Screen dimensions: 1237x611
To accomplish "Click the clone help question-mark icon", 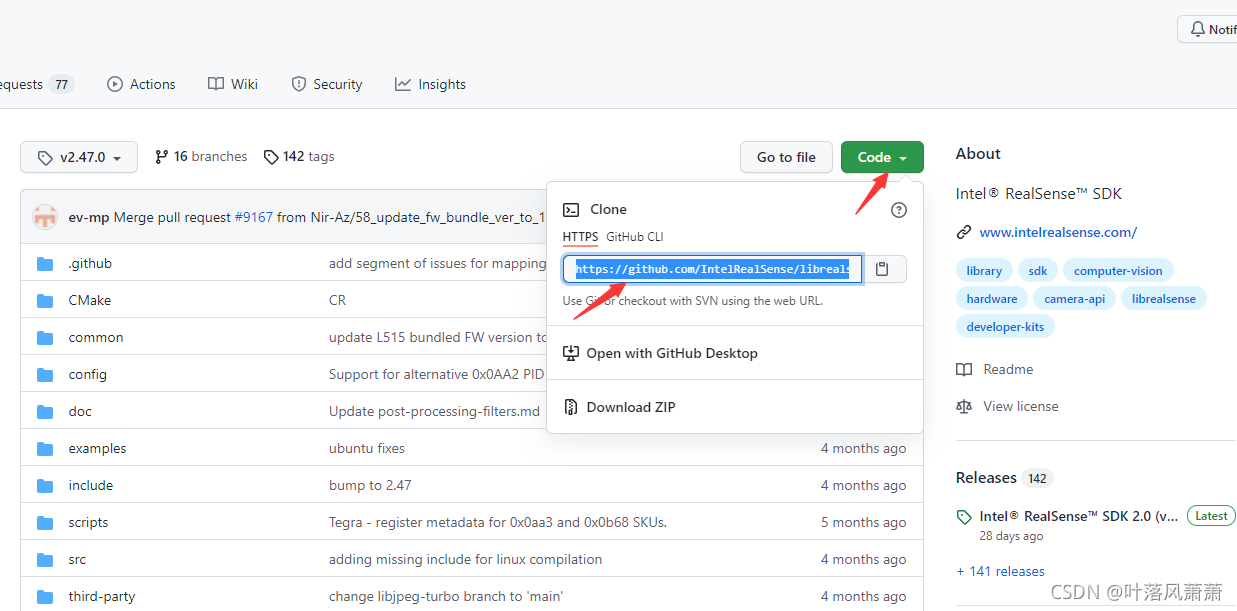I will click(x=899, y=210).
